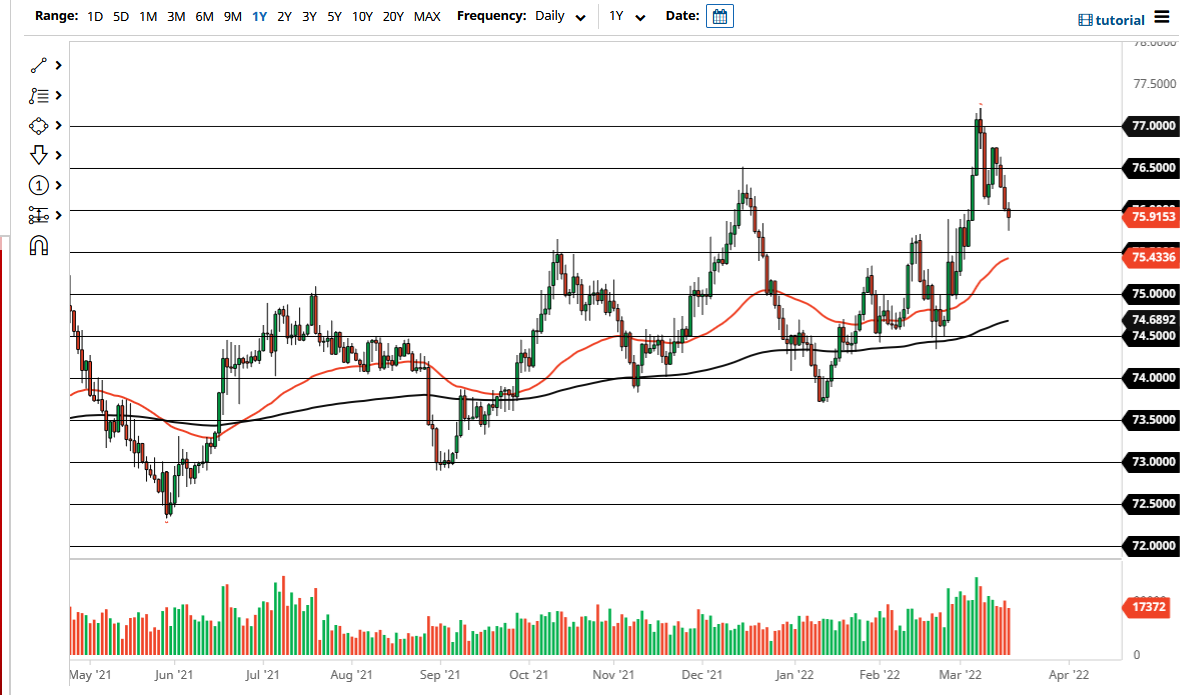The height and width of the screenshot is (695, 1193).
Task: Switch to the 3M range
Action: pos(176,16)
